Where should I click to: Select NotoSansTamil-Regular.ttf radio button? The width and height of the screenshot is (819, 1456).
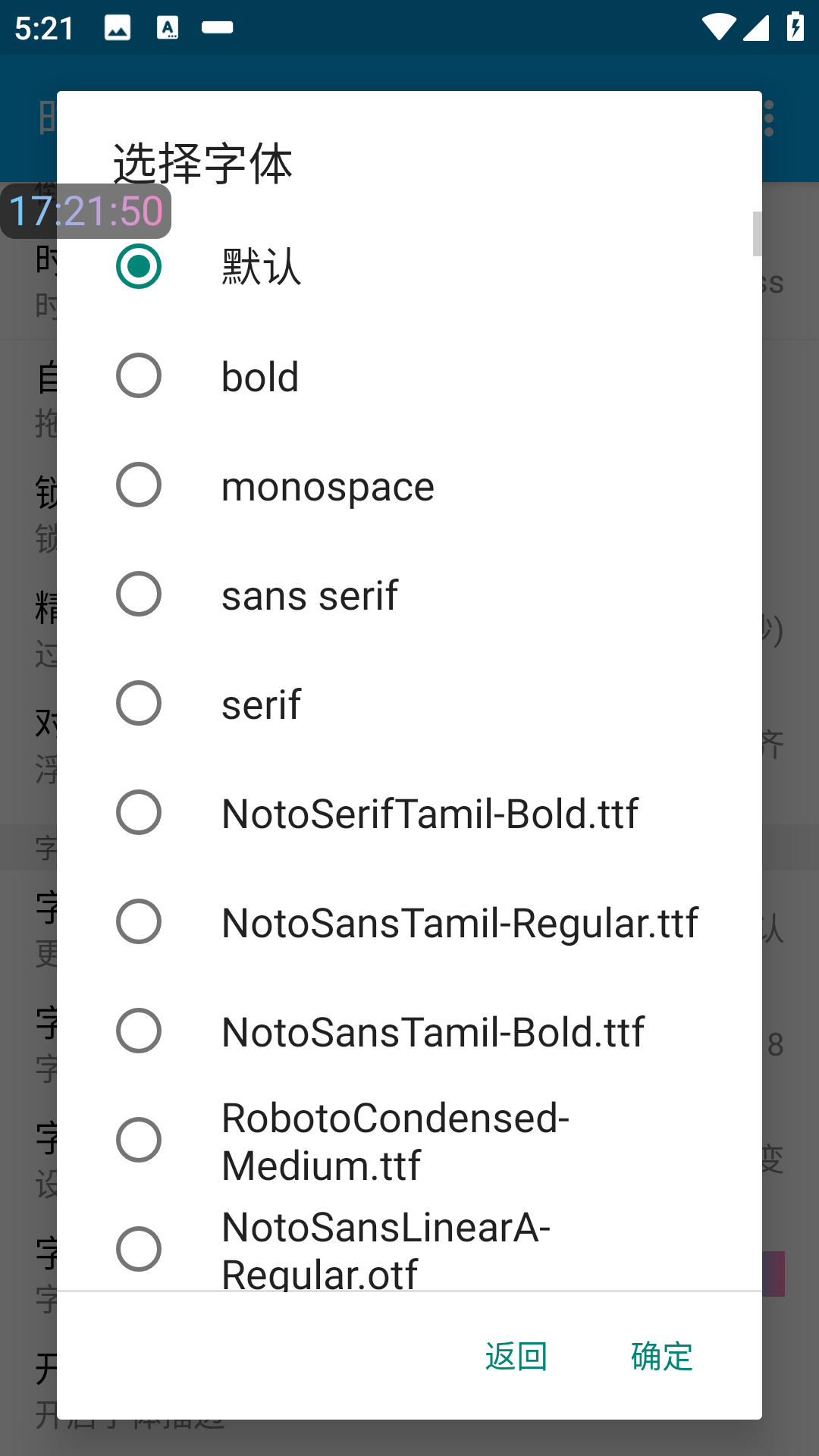click(139, 921)
